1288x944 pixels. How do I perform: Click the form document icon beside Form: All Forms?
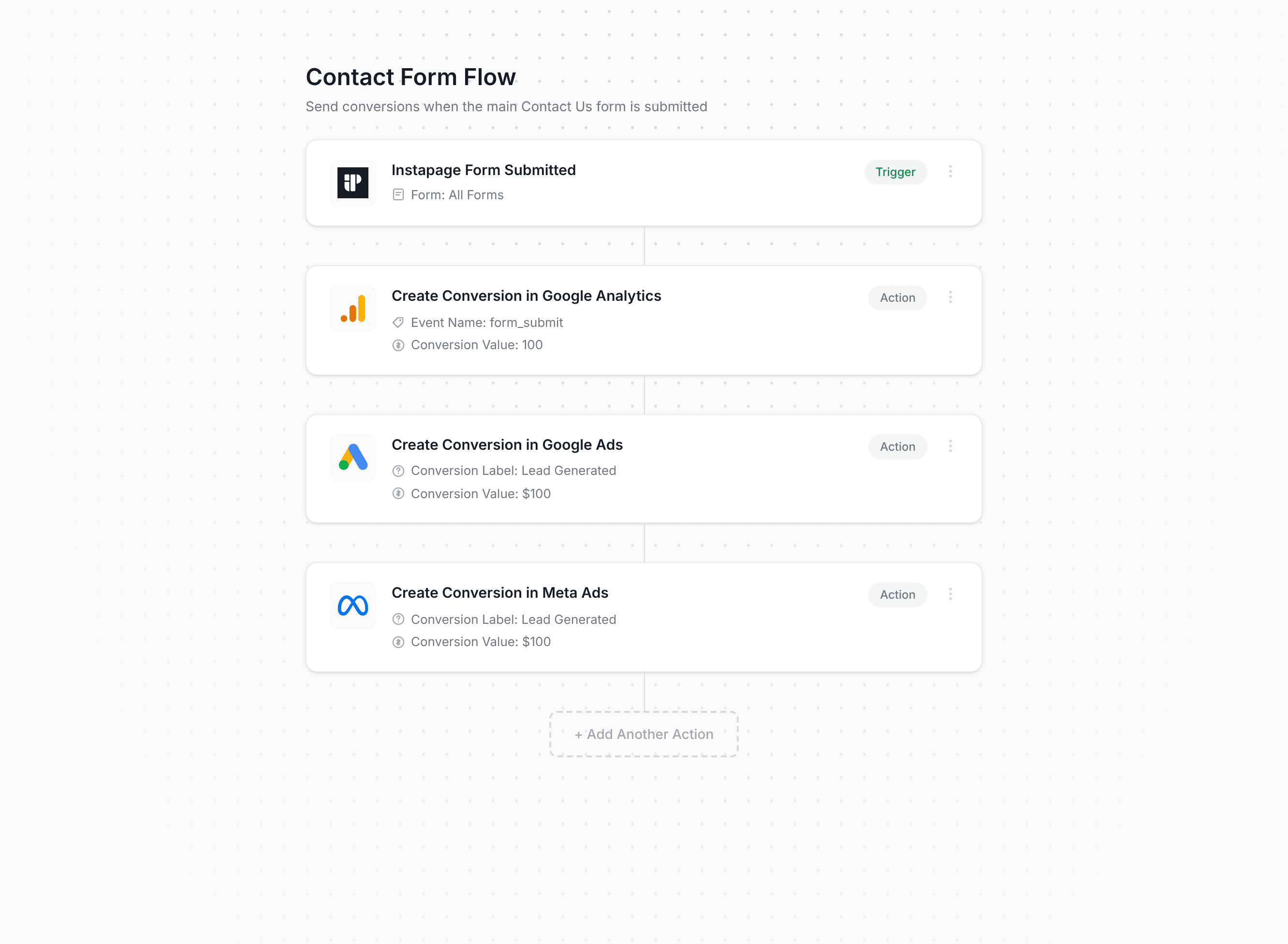pos(398,194)
